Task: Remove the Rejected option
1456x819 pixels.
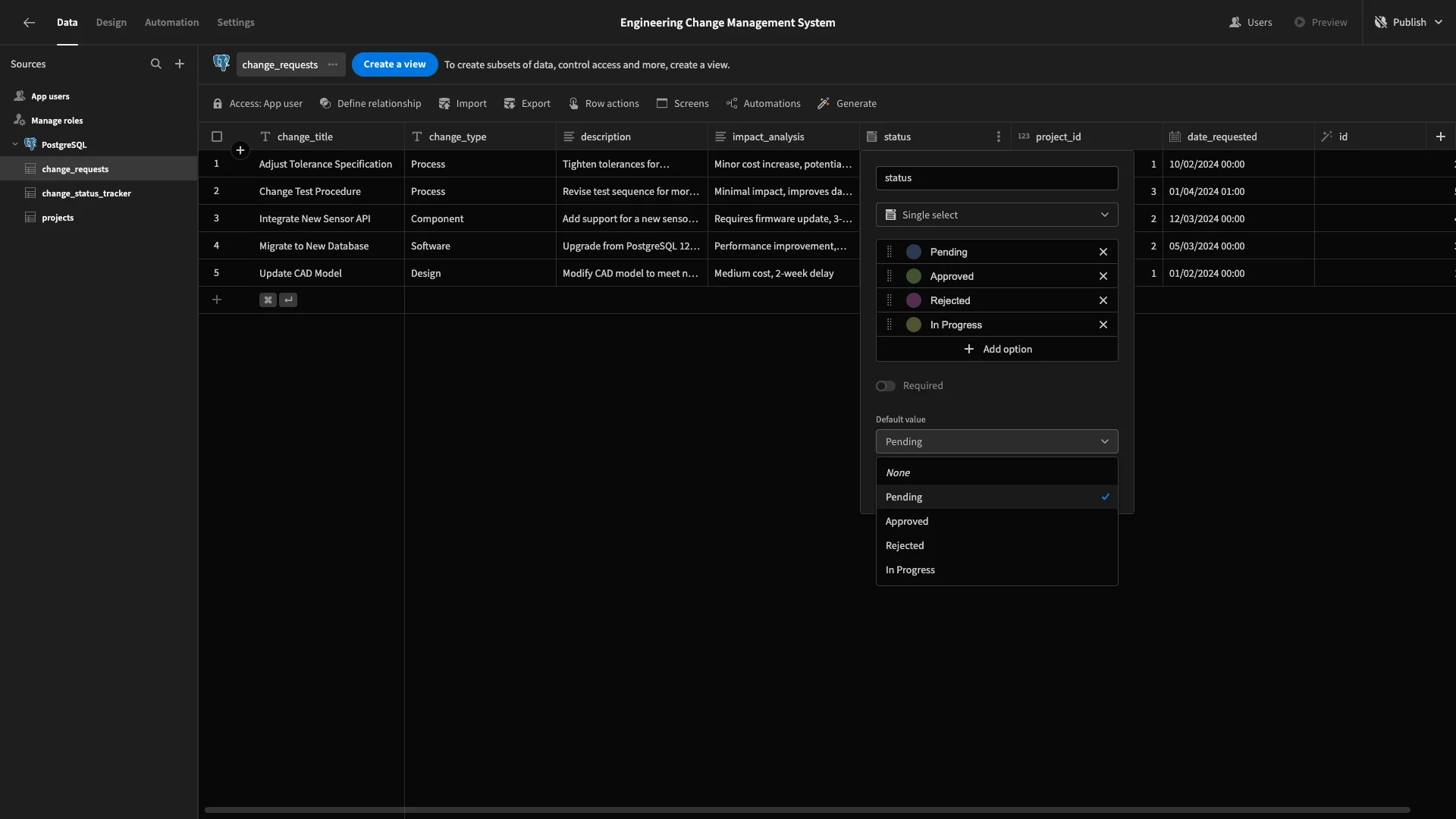Action: click(x=1103, y=300)
